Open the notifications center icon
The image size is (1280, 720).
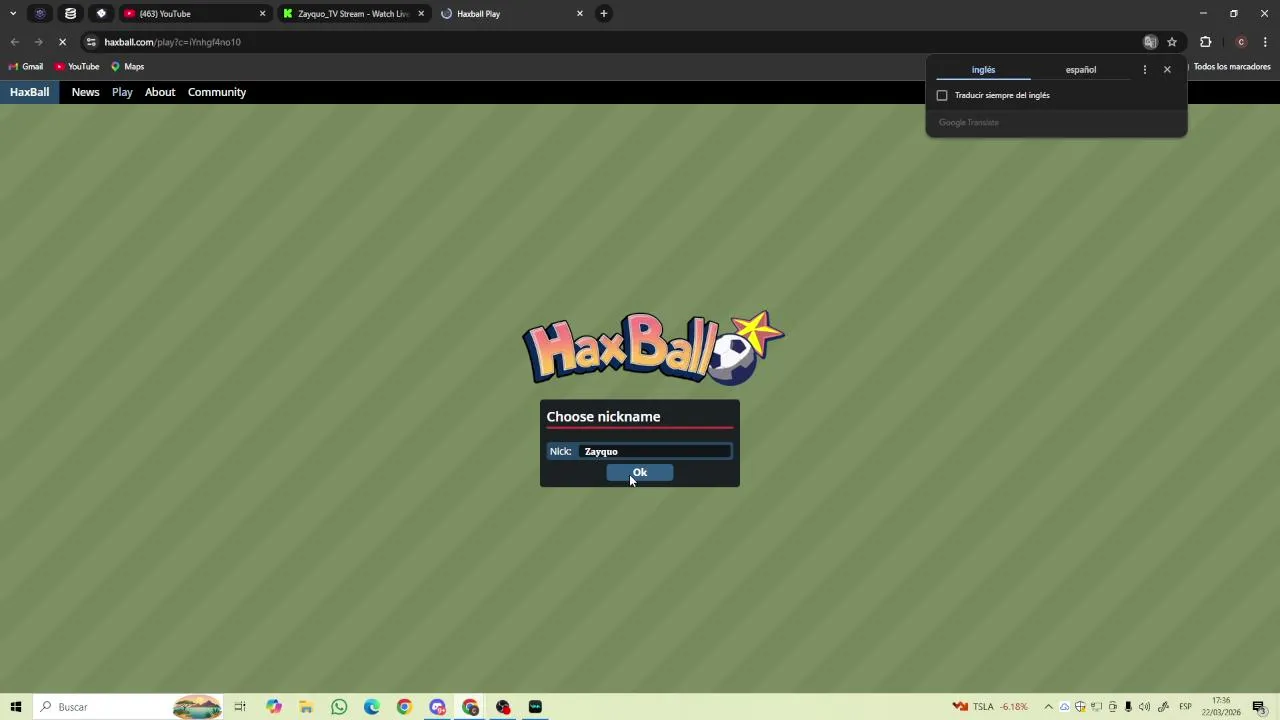1259,707
